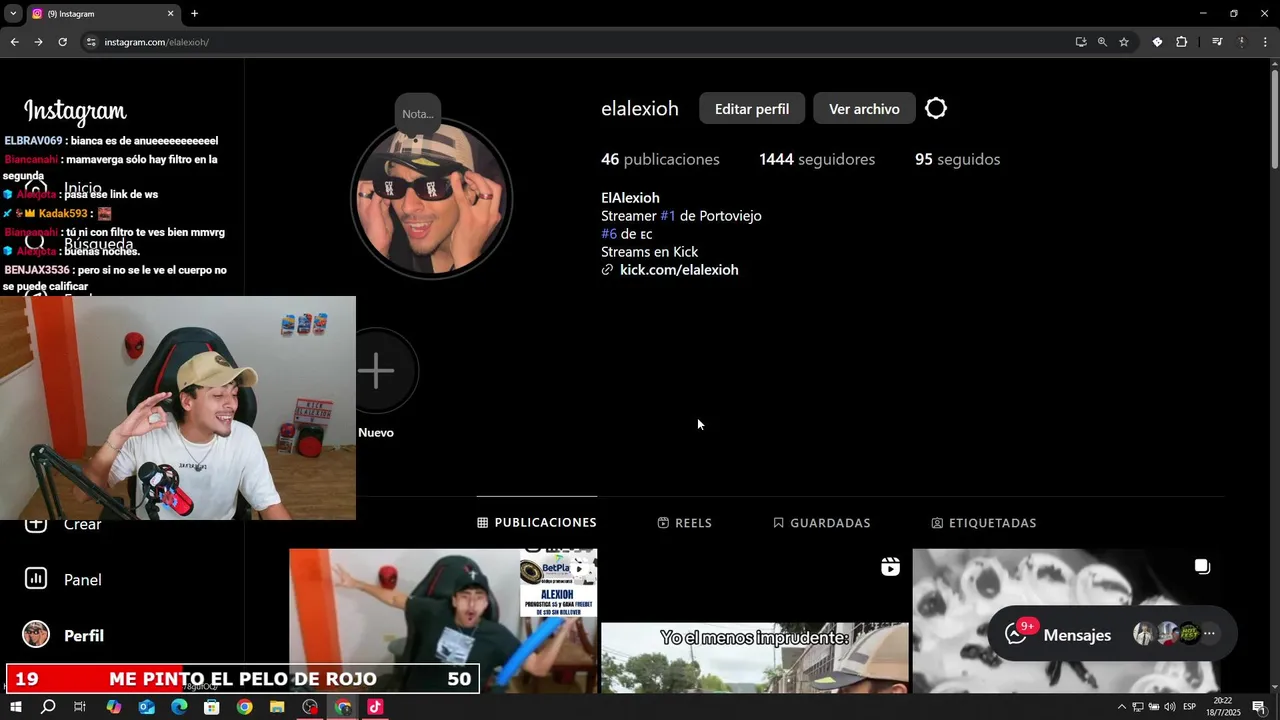The image size is (1280, 720).
Task: Switch to the GUARDADAS tab
Action: pyautogui.click(x=822, y=523)
